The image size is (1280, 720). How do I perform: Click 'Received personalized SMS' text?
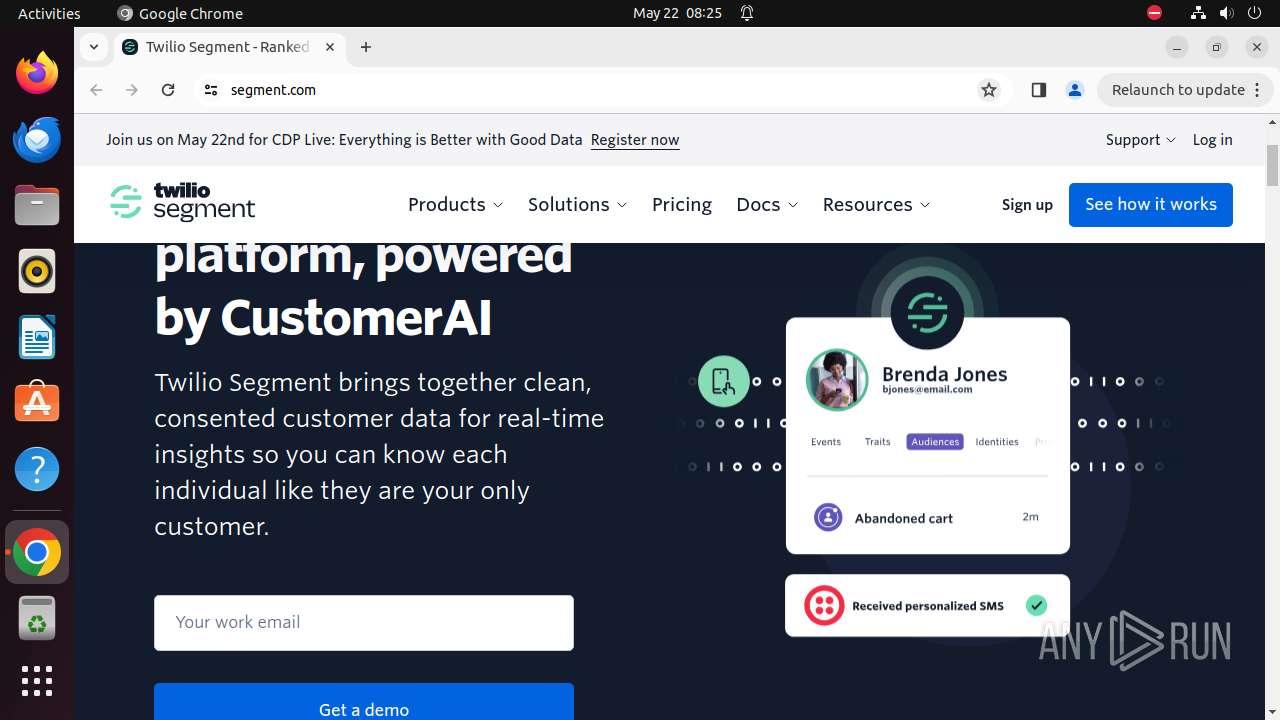[x=928, y=606]
